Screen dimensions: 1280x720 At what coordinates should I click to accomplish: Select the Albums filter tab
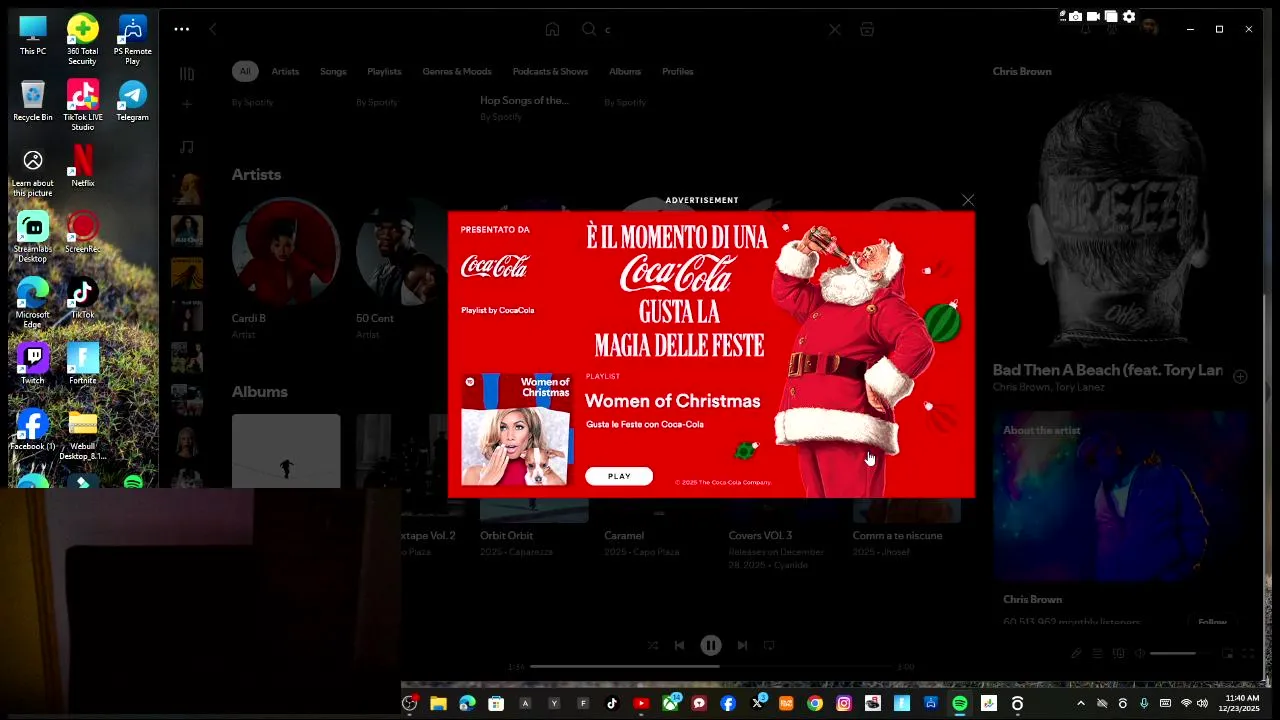click(x=625, y=71)
